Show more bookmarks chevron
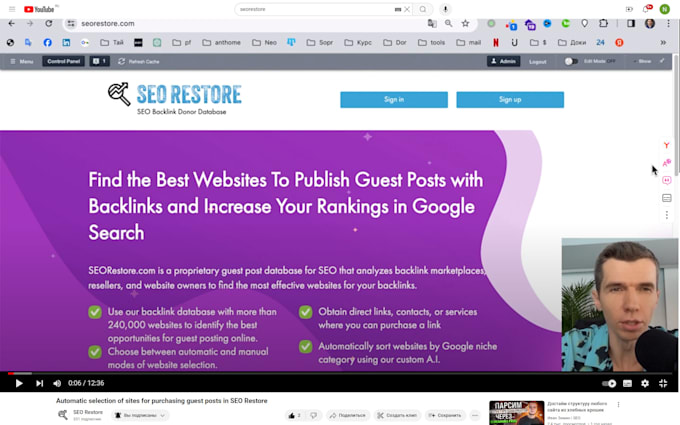Screen dimensions: 680x425 point(663,42)
